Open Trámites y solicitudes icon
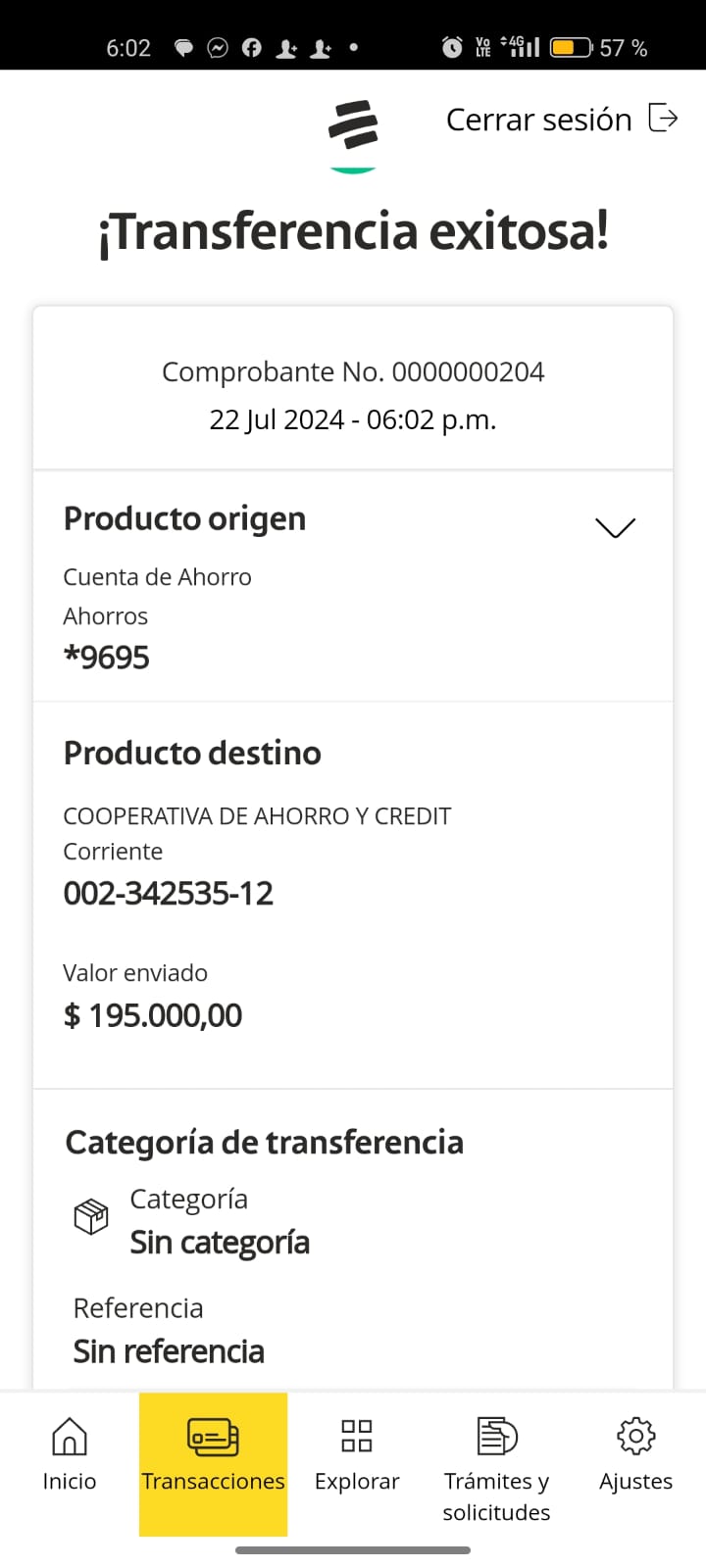706x1568 pixels. coord(496,1436)
